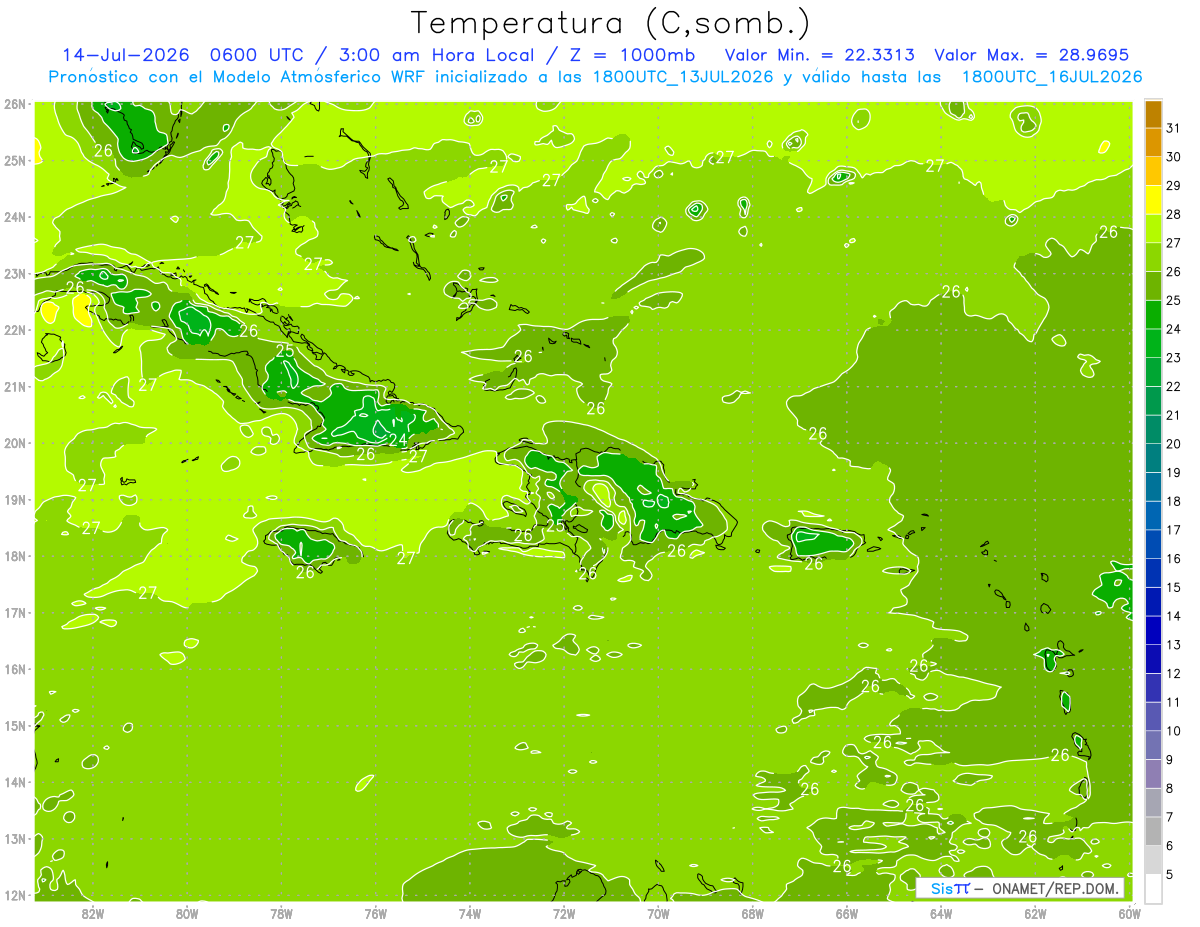The image size is (1200, 927).
Task: Click the colorbar label "8"
Action: [1170, 788]
